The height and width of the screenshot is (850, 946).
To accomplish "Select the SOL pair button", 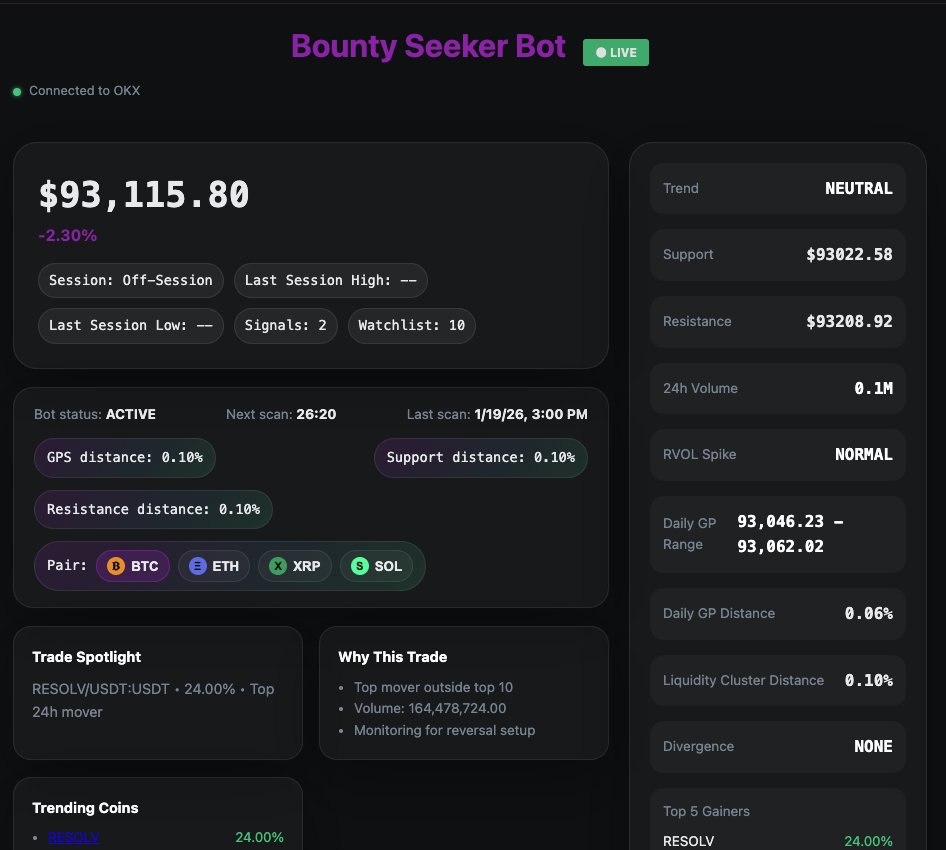I will [x=376, y=566].
